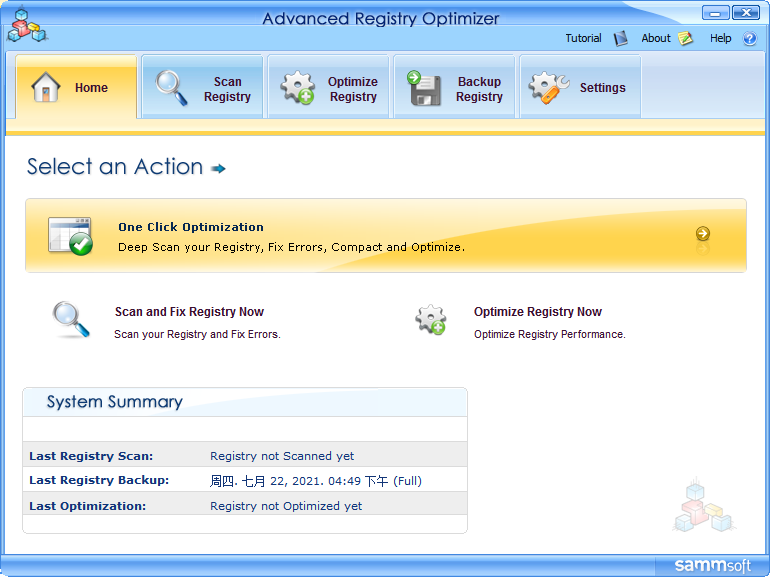The width and height of the screenshot is (770, 577).
Task: Close the Advanced Registry Optimizer window
Action: pos(745,13)
